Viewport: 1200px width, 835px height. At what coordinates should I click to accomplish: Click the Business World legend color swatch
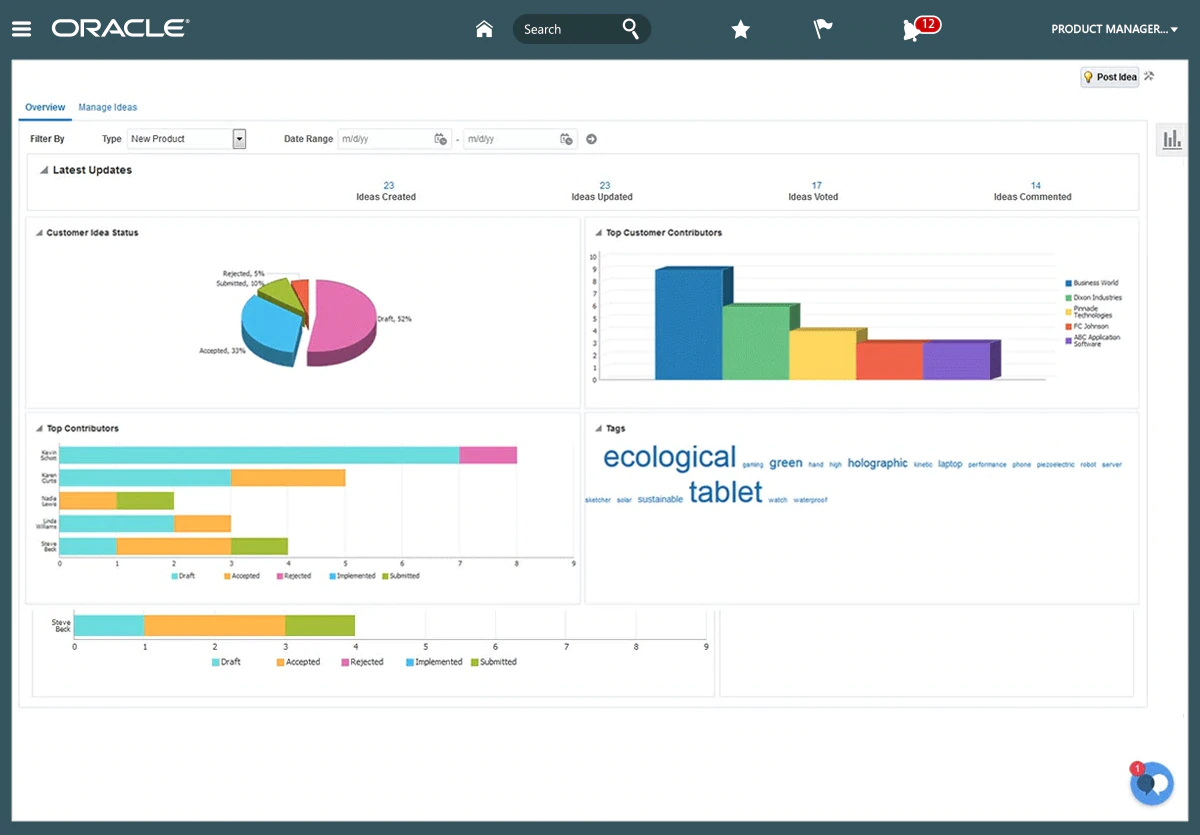1068,284
